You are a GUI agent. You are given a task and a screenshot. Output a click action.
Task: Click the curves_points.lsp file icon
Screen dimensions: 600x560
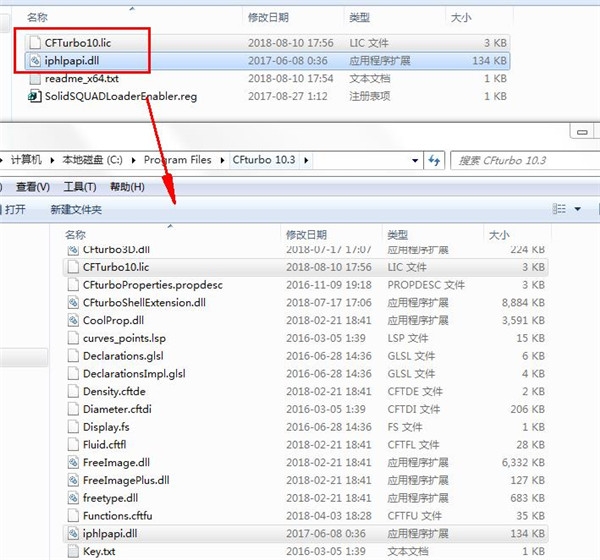[x=73, y=338]
